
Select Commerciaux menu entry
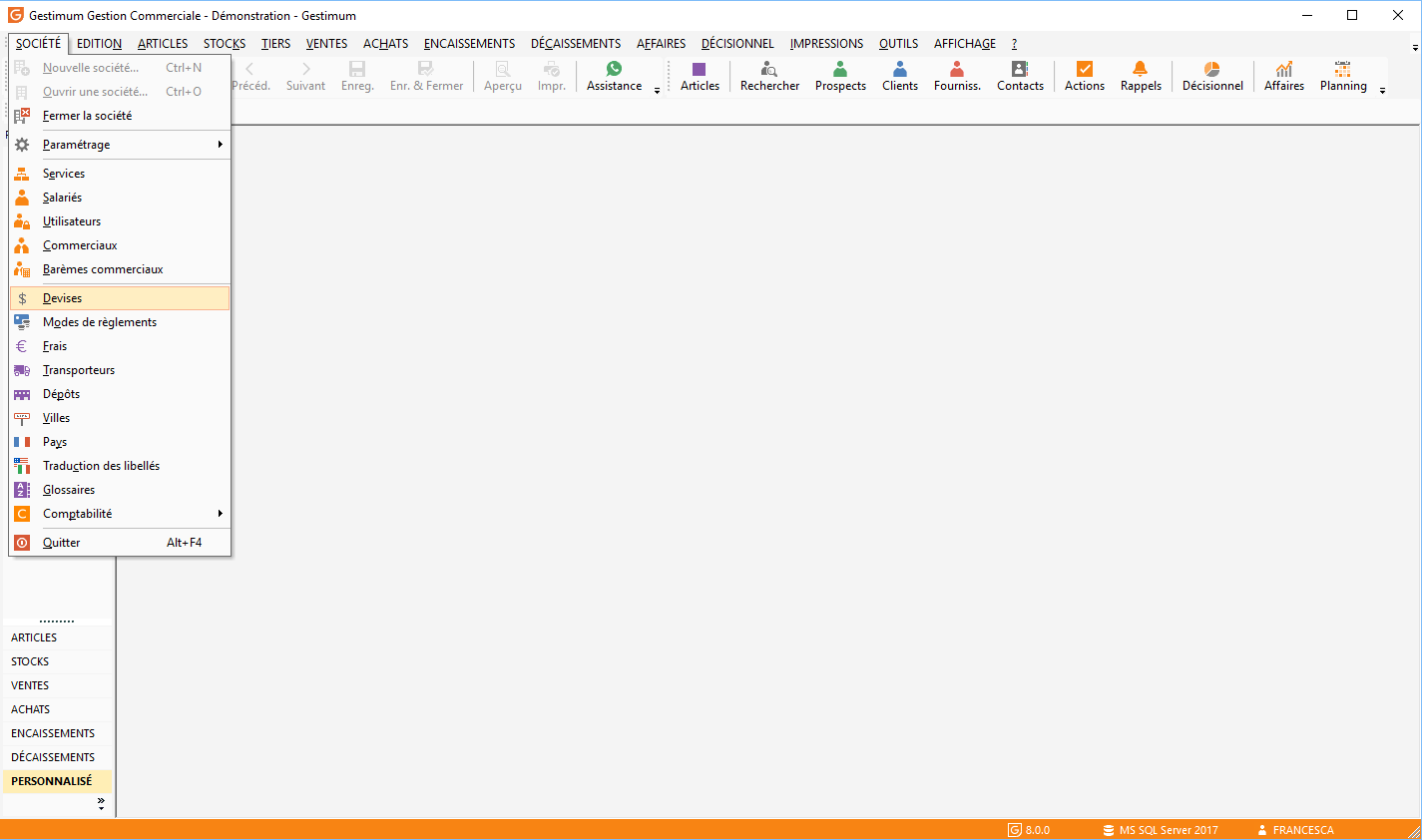tap(120, 245)
